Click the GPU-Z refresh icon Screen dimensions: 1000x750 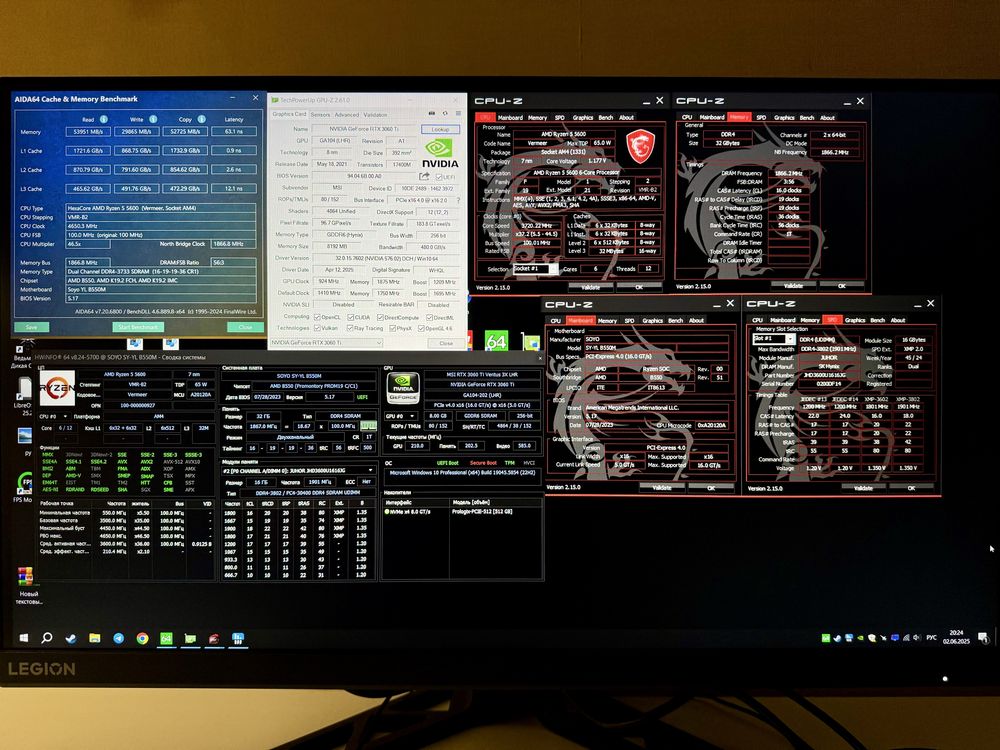tap(445, 114)
